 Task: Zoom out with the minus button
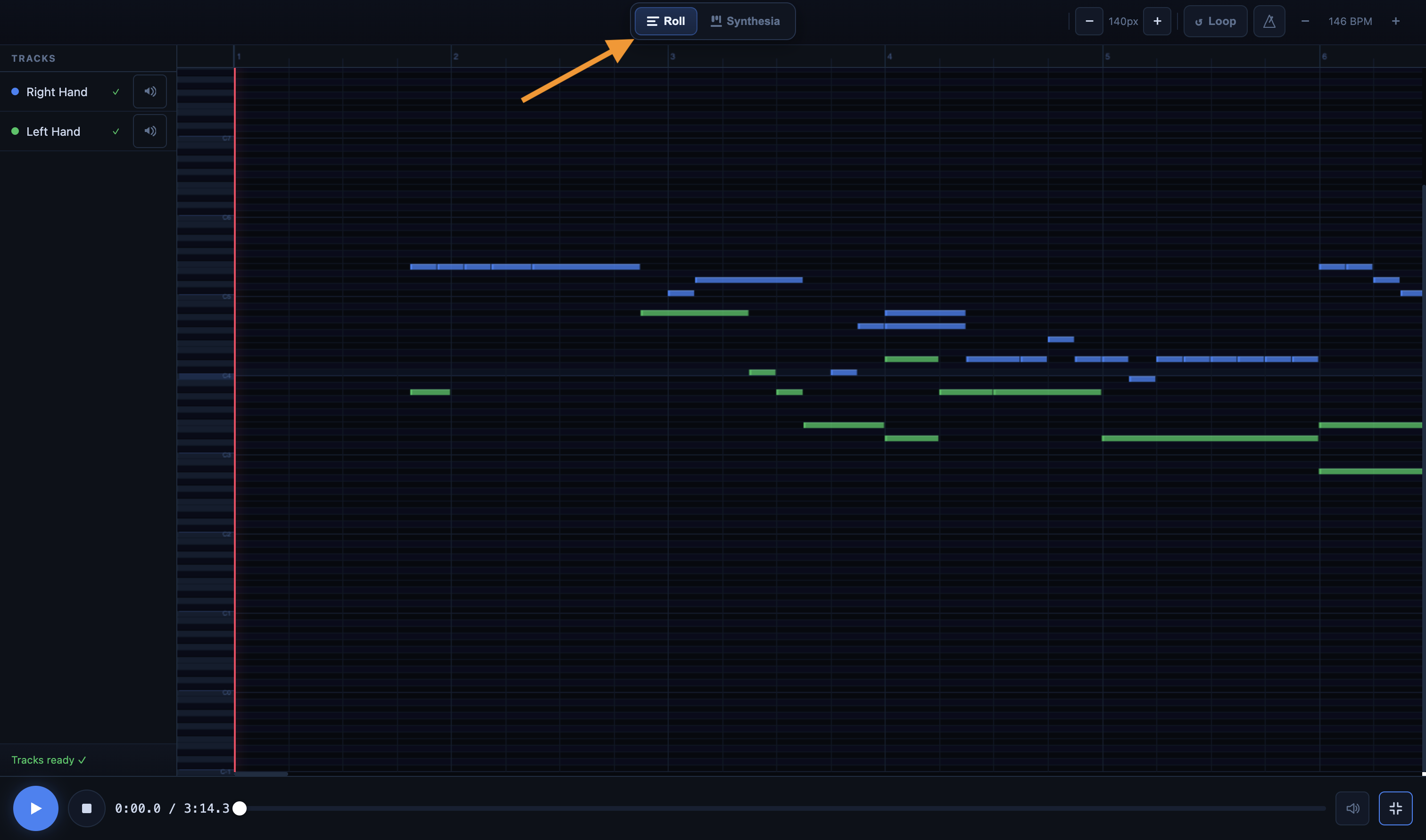[x=1089, y=22]
